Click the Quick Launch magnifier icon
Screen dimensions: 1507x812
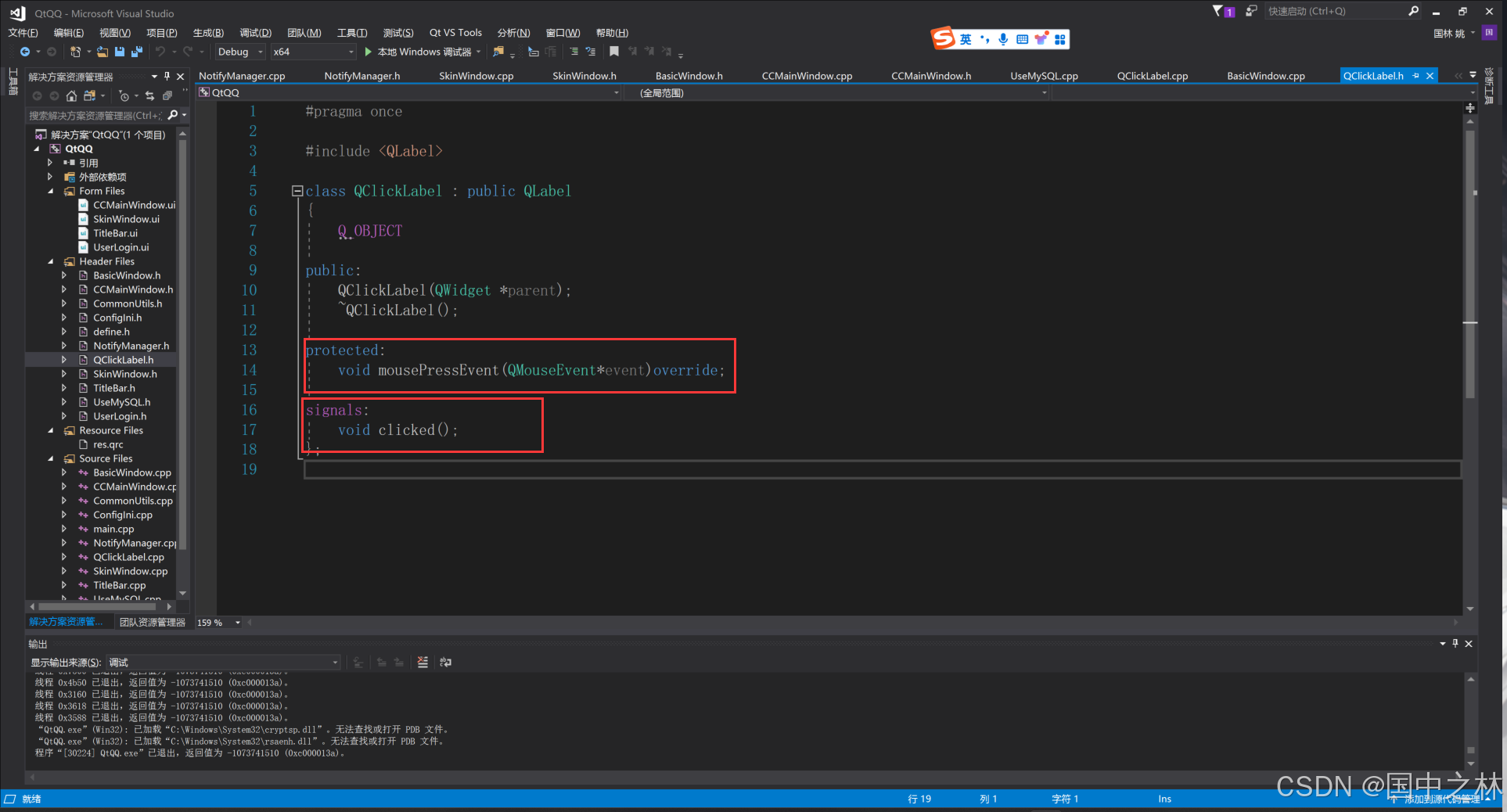(x=1413, y=11)
